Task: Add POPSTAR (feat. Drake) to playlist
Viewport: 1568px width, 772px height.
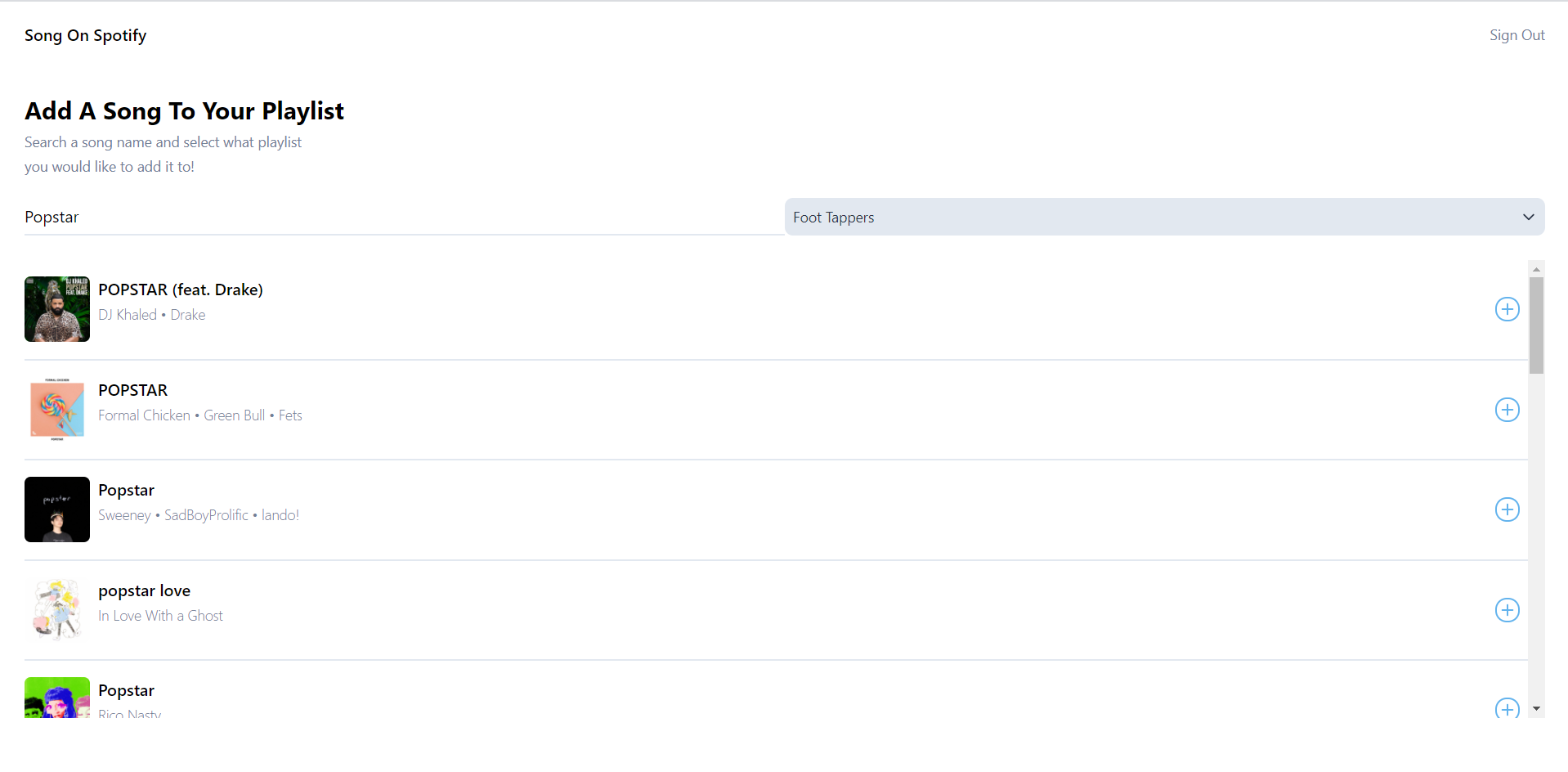Action: click(x=1507, y=309)
